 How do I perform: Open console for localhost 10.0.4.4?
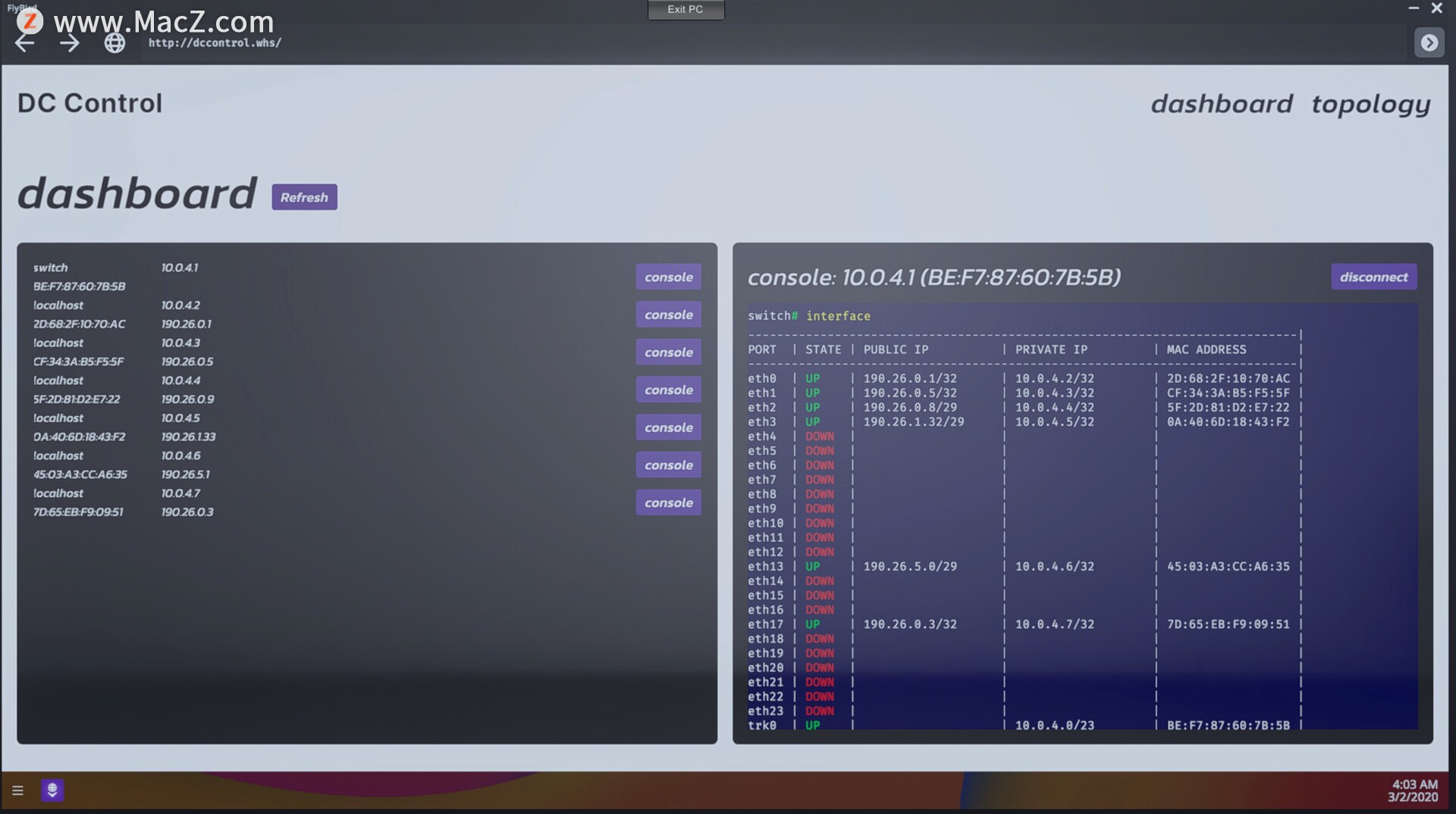click(668, 390)
